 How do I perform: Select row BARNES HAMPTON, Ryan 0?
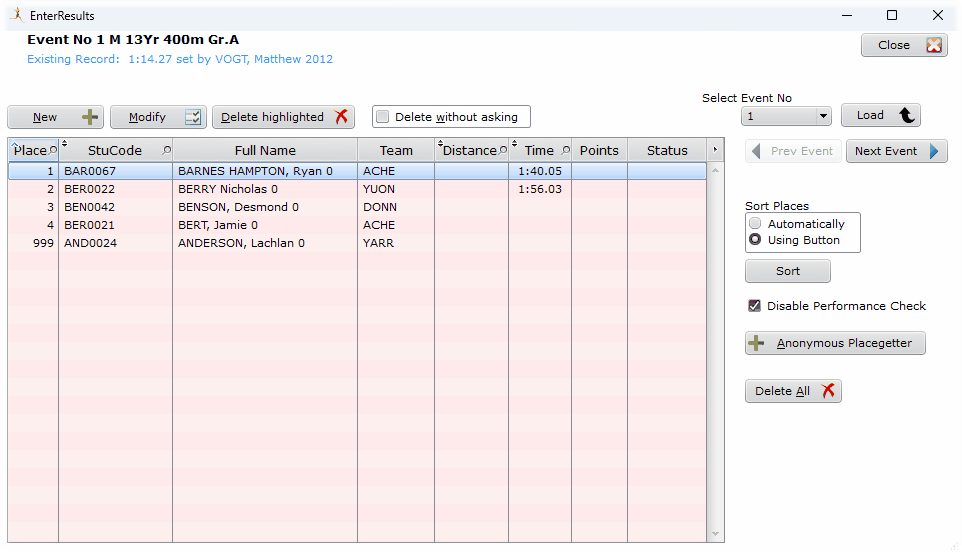(357, 171)
